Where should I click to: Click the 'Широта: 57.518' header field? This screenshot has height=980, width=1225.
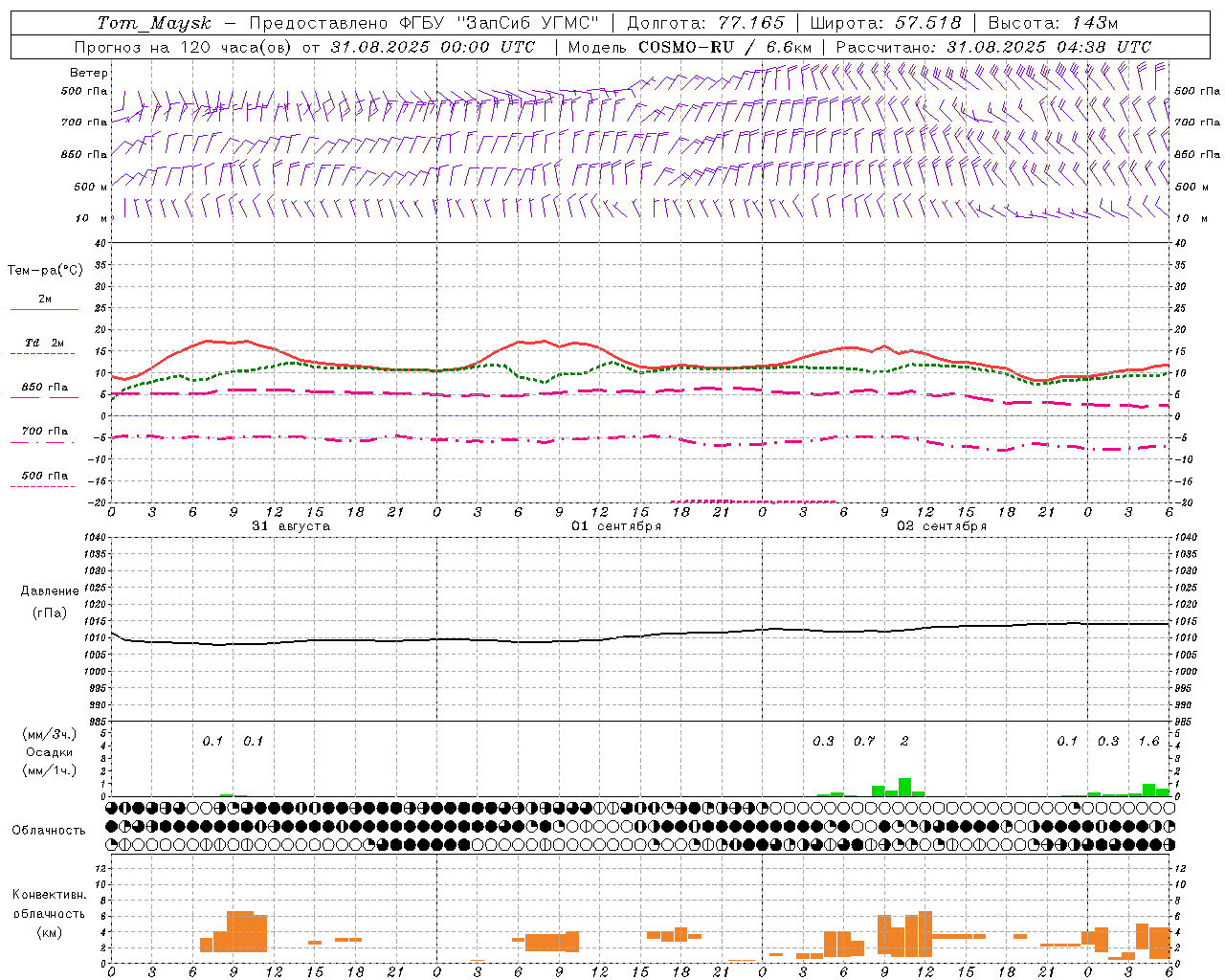(x=885, y=23)
